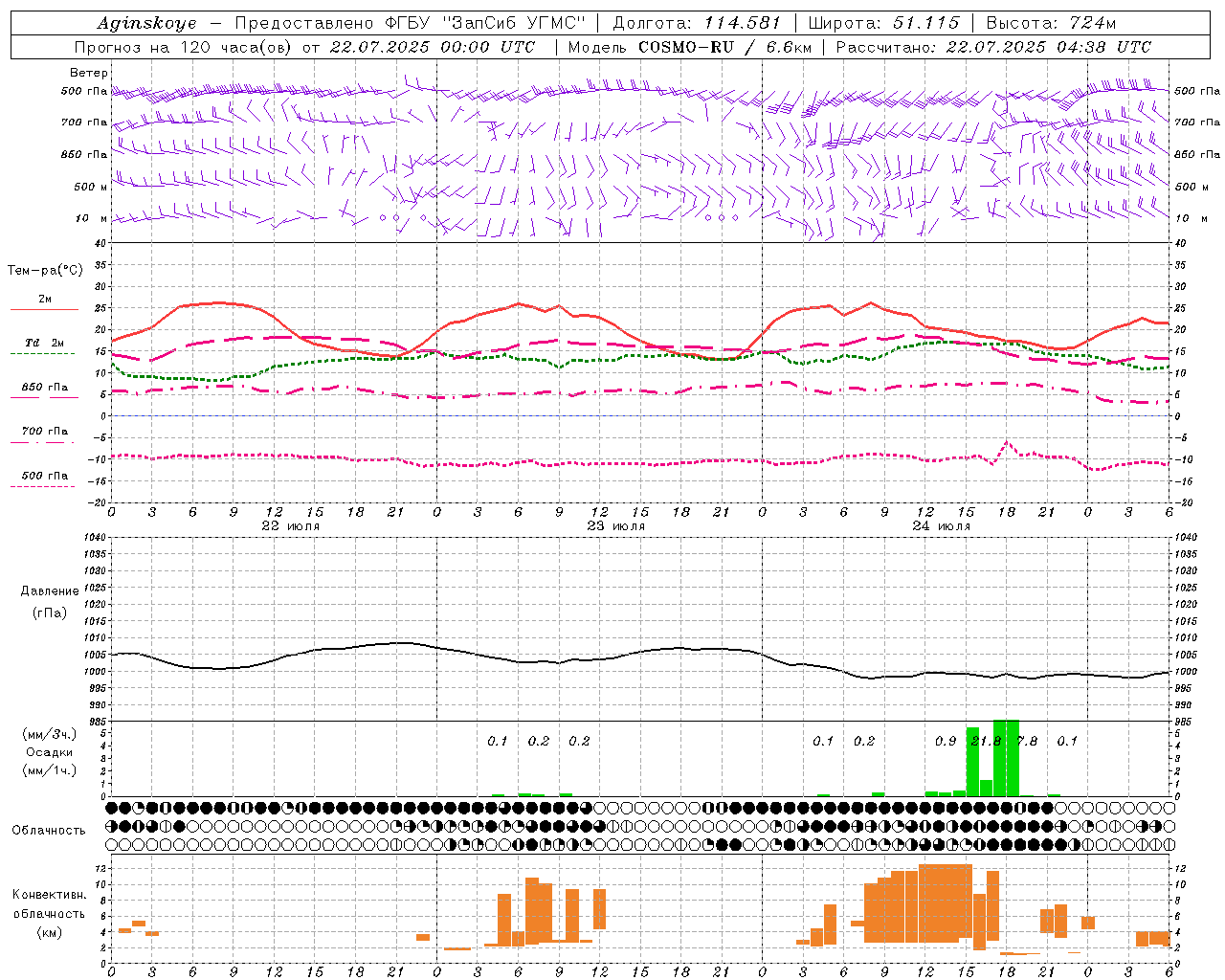Click the precipitation amount "0.9"
This screenshot has height=980, width=1225.
point(946,741)
